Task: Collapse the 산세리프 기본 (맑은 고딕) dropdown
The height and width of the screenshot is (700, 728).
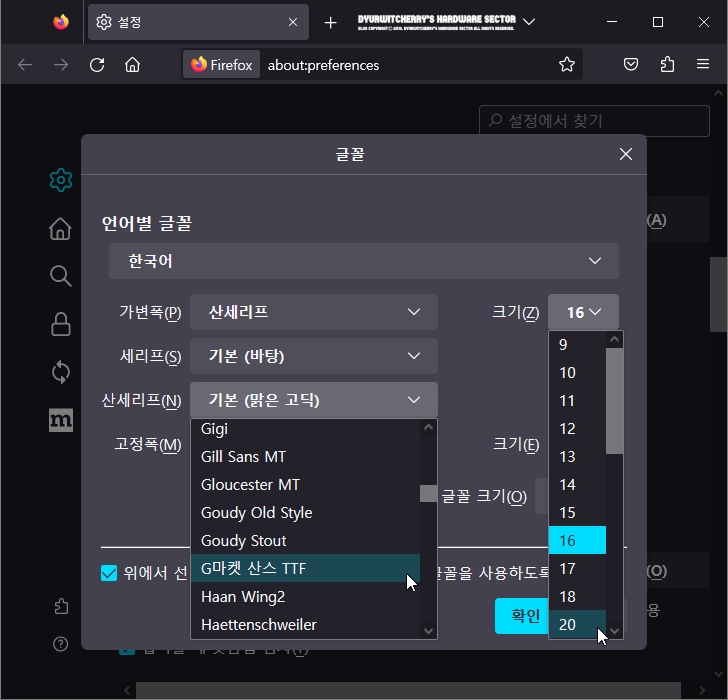Action: point(314,400)
